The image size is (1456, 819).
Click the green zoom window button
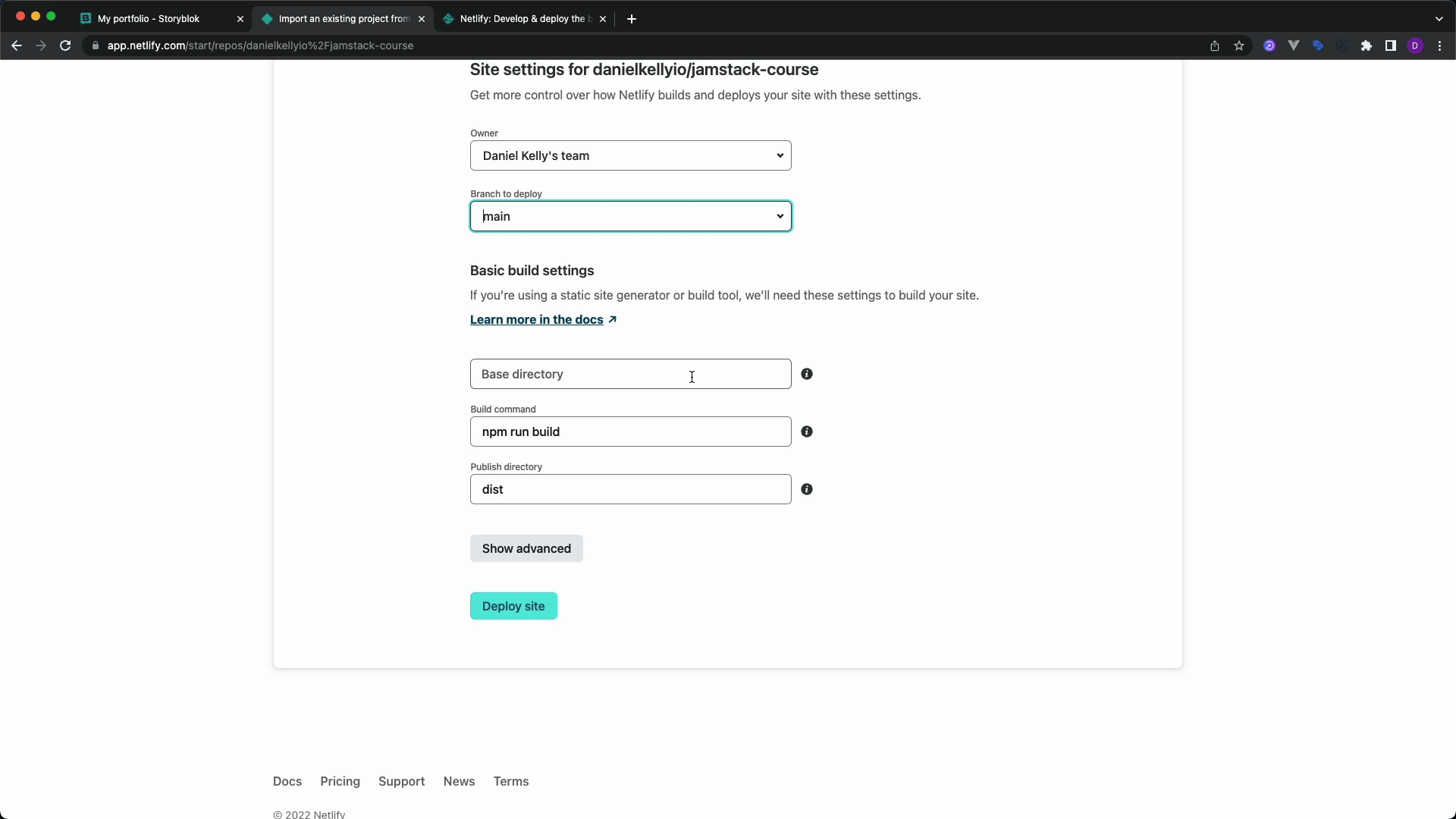(51, 16)
